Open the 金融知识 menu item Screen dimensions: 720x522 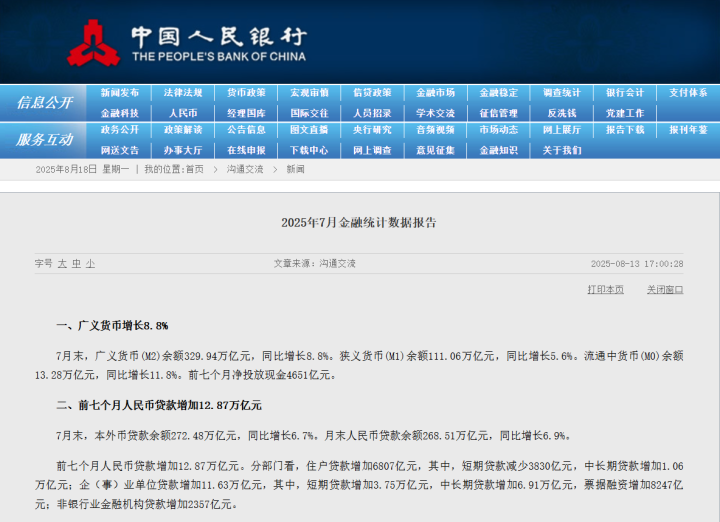(x=499, y=150)
